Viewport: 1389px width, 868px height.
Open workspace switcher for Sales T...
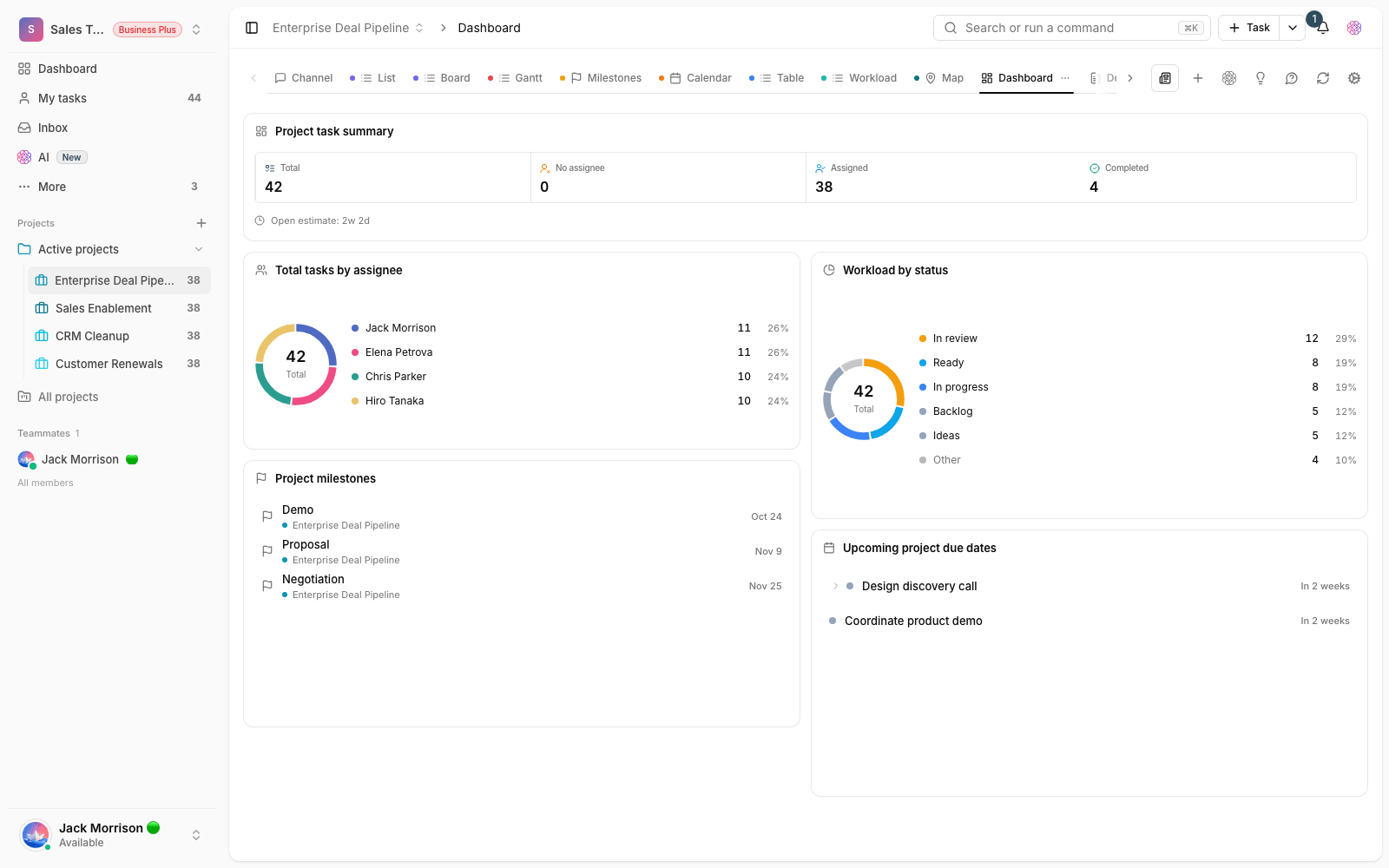(111, 30)
